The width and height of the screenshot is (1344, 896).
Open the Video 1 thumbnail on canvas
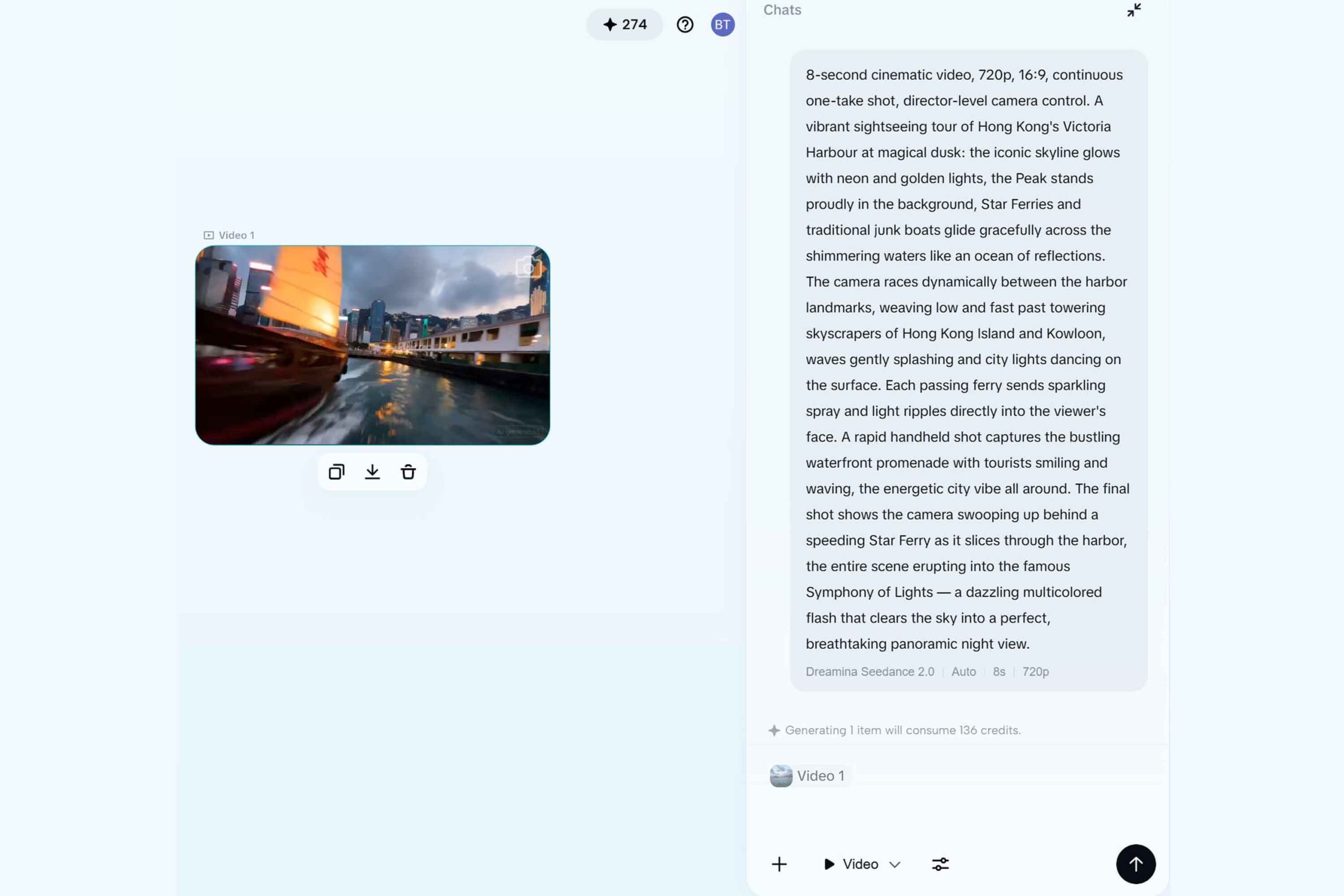coord(372,345)
